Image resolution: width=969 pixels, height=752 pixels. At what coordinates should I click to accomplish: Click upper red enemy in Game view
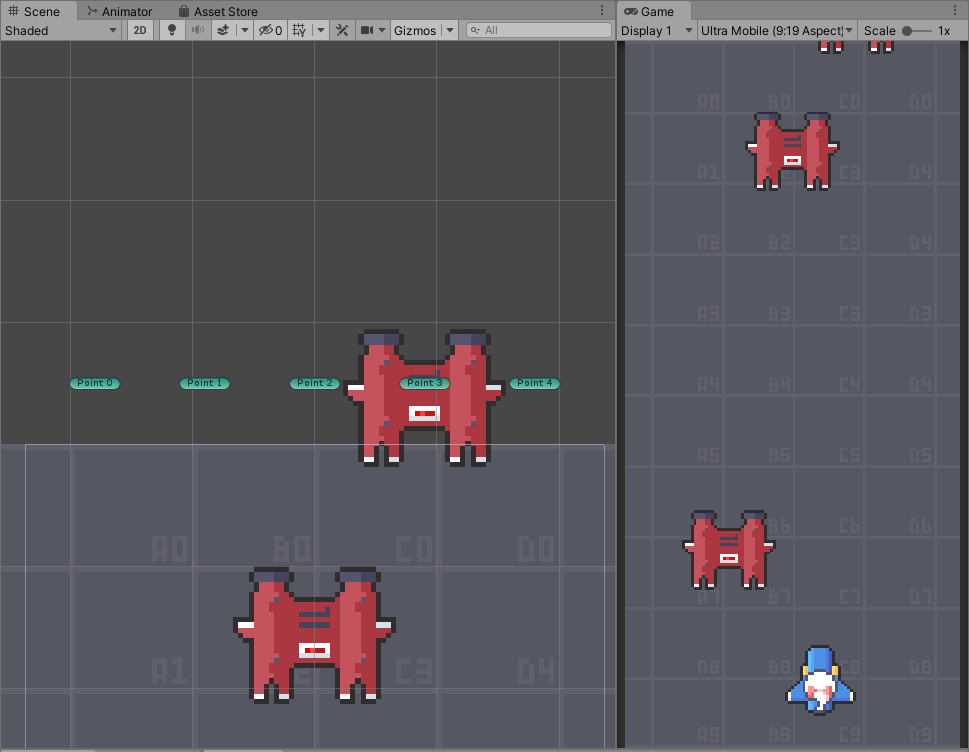792,151
